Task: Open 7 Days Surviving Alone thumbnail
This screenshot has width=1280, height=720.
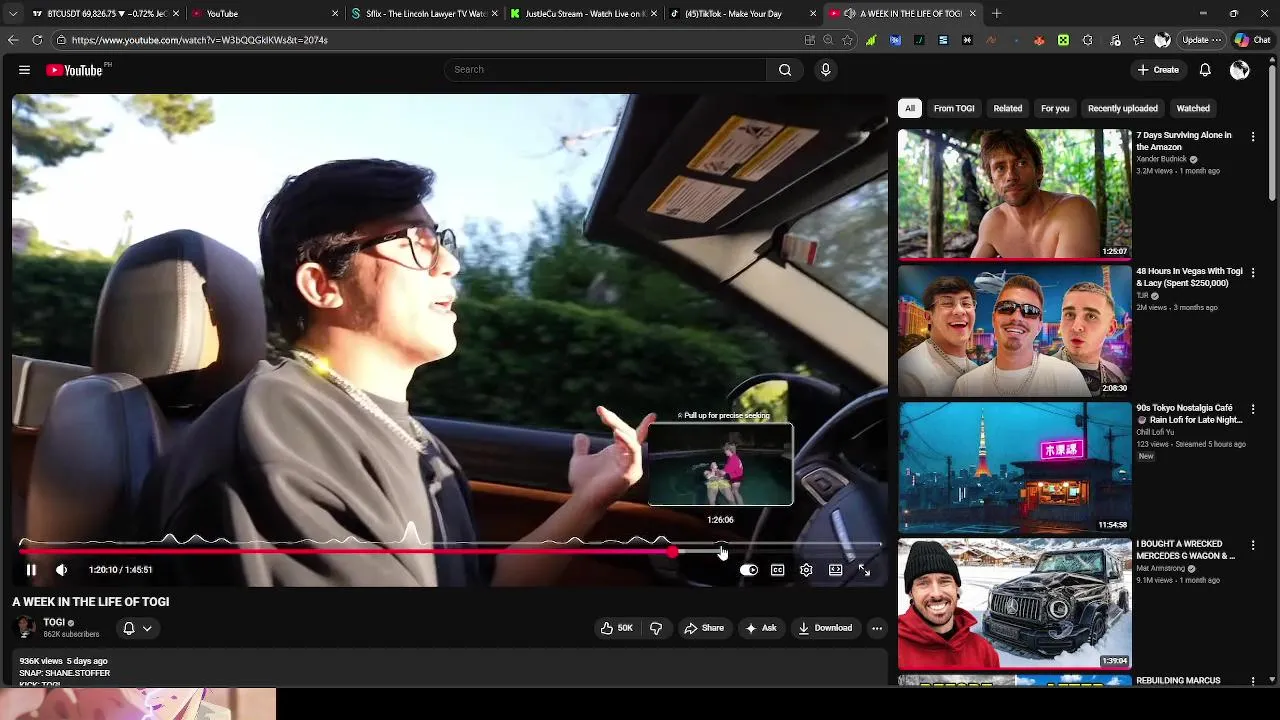Action: click(x=1014, y=194)
